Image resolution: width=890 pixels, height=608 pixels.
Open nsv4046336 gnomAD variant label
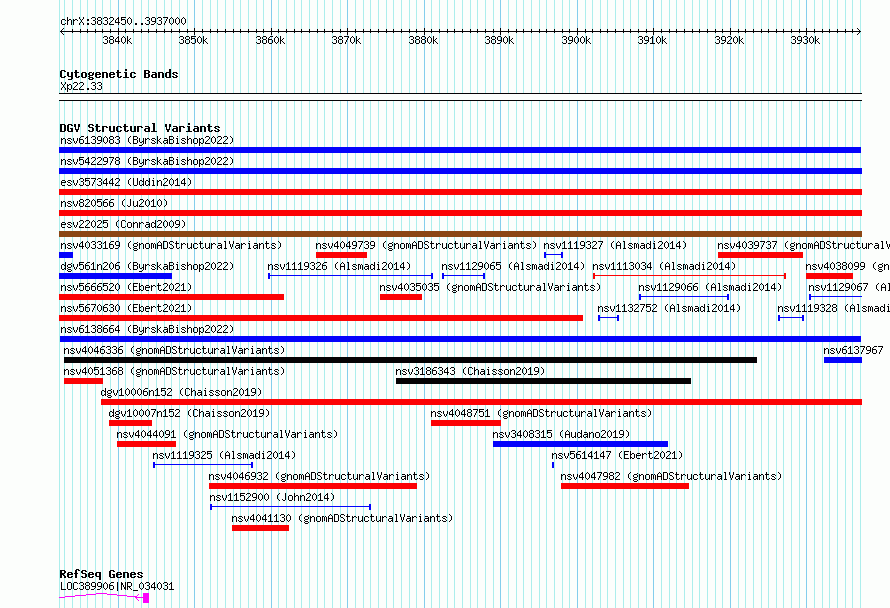pyautogui.click(x=174, y=350)
